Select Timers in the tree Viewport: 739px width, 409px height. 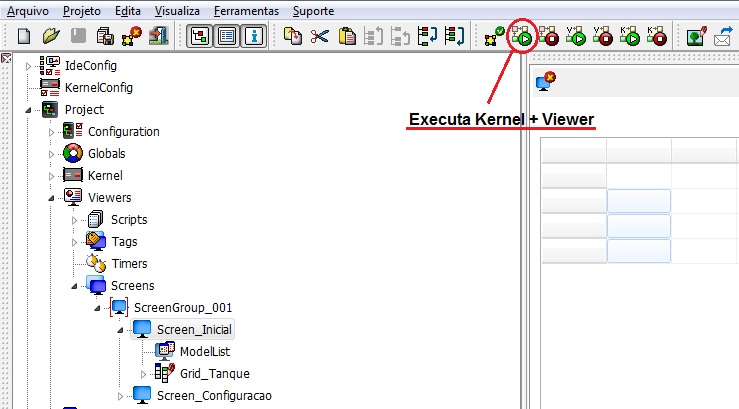pos(129,263)
